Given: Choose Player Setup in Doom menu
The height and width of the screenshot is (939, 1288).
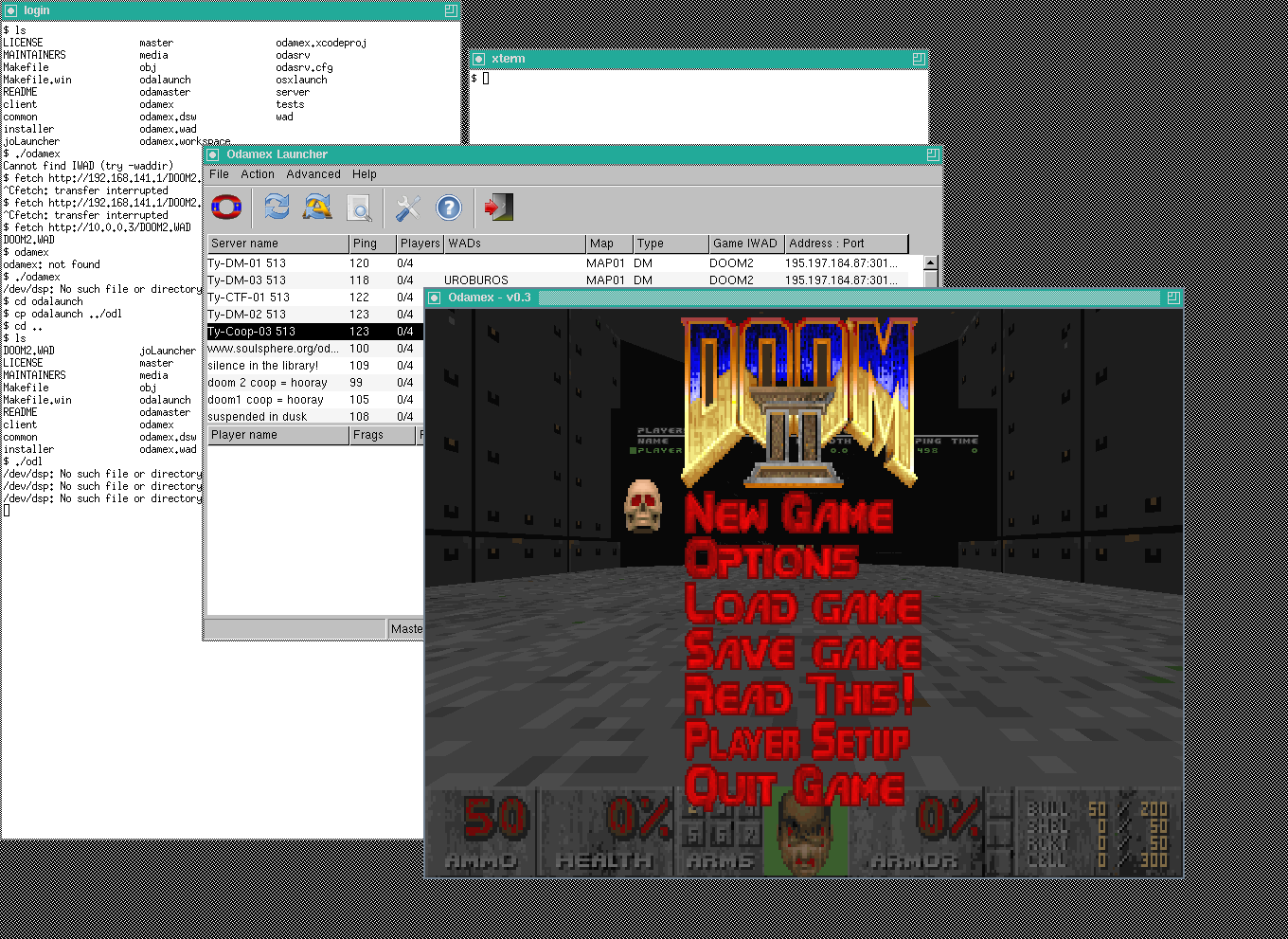Looking at the screenshot, I should click(x=797, y=740).
